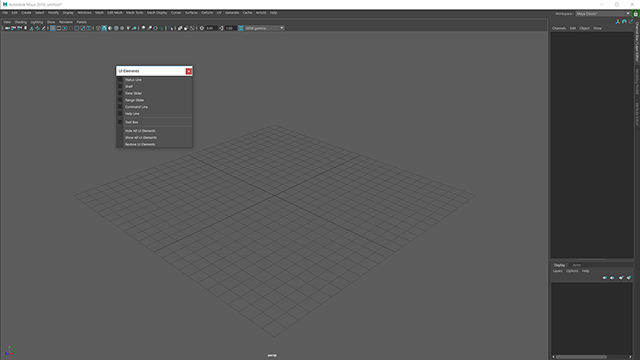The width and height of the screenshot is (640, 360).
Task: Open the Object menu in Channel Box
Action: pyautogui.click(x=584, y=29)
